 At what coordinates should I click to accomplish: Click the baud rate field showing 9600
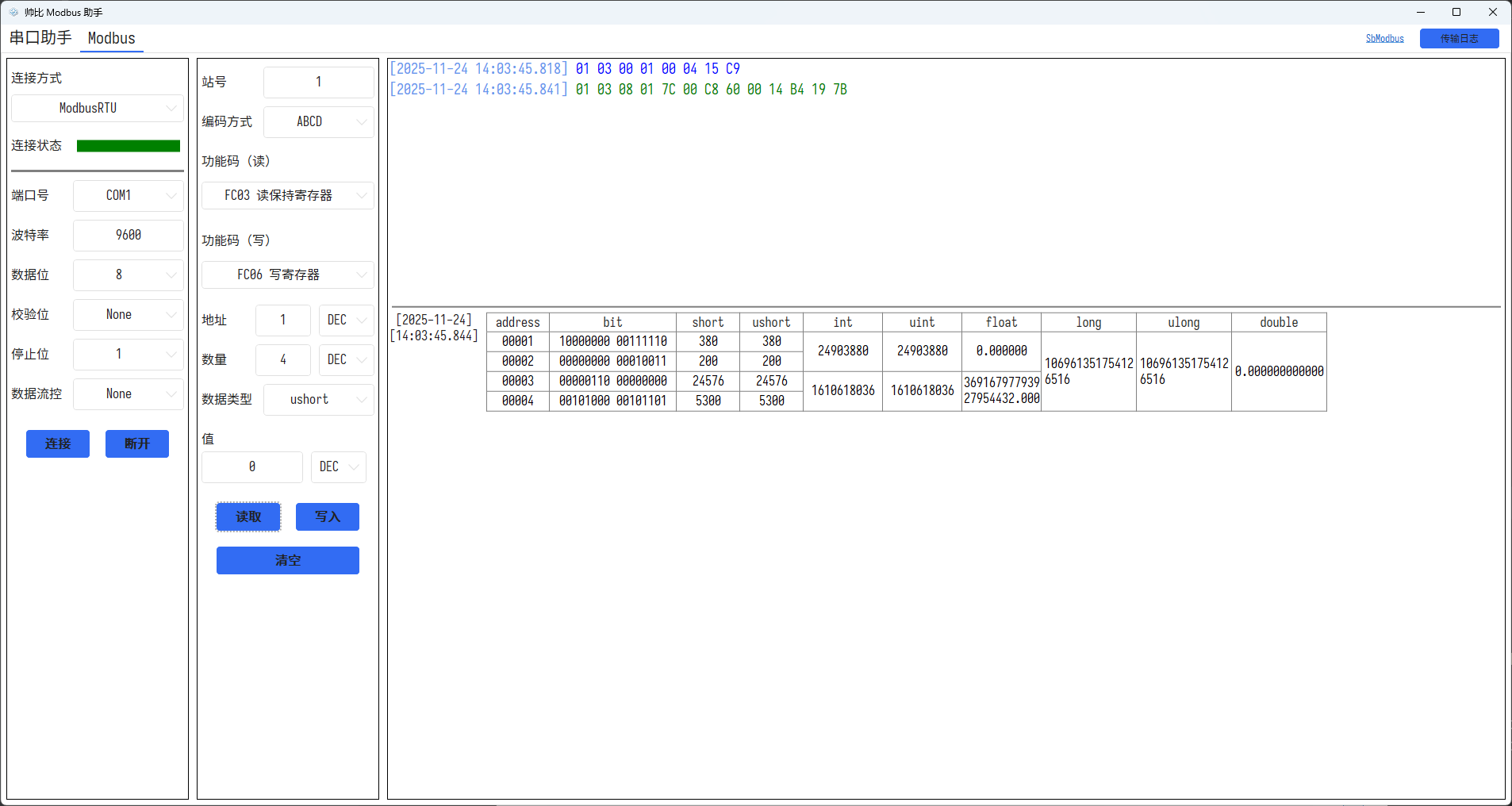point(128,235)
